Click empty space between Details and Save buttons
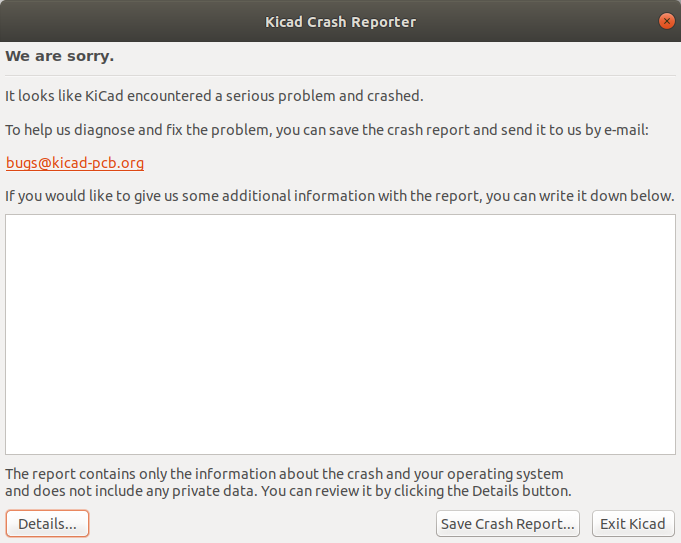The width and height of the screenshot is (681, 543). click(260, 524)
